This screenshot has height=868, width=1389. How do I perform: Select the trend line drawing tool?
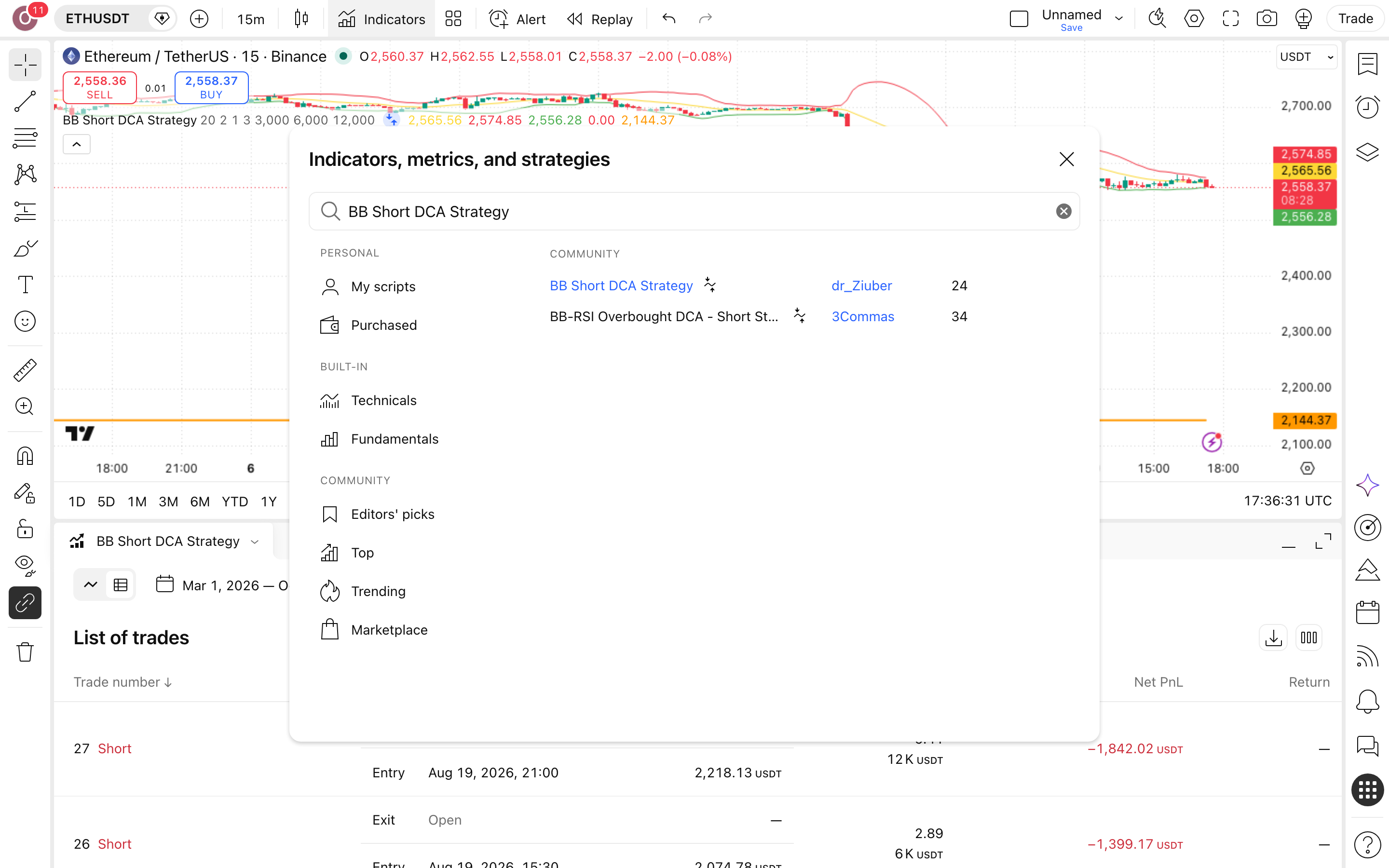click(x=25, y=101)
